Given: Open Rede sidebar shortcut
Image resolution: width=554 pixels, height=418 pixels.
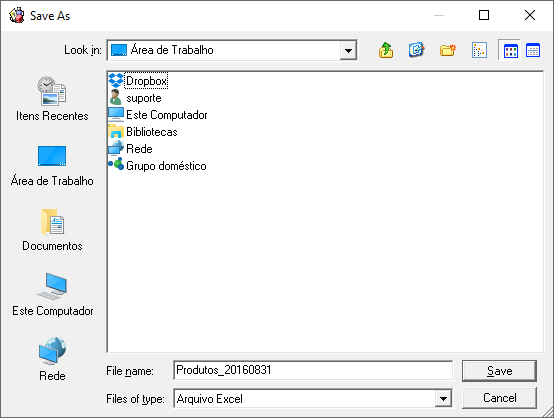Looking at the screenshot, I should click(52, 359).
